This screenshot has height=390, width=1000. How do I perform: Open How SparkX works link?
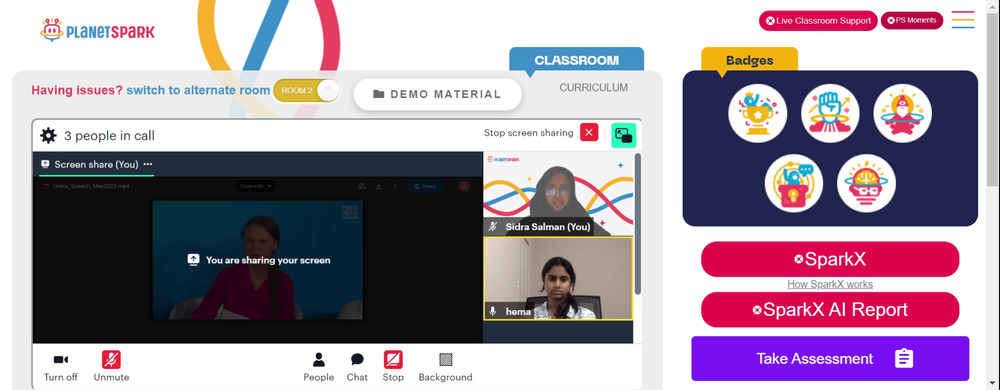click(x=830, y=284)
